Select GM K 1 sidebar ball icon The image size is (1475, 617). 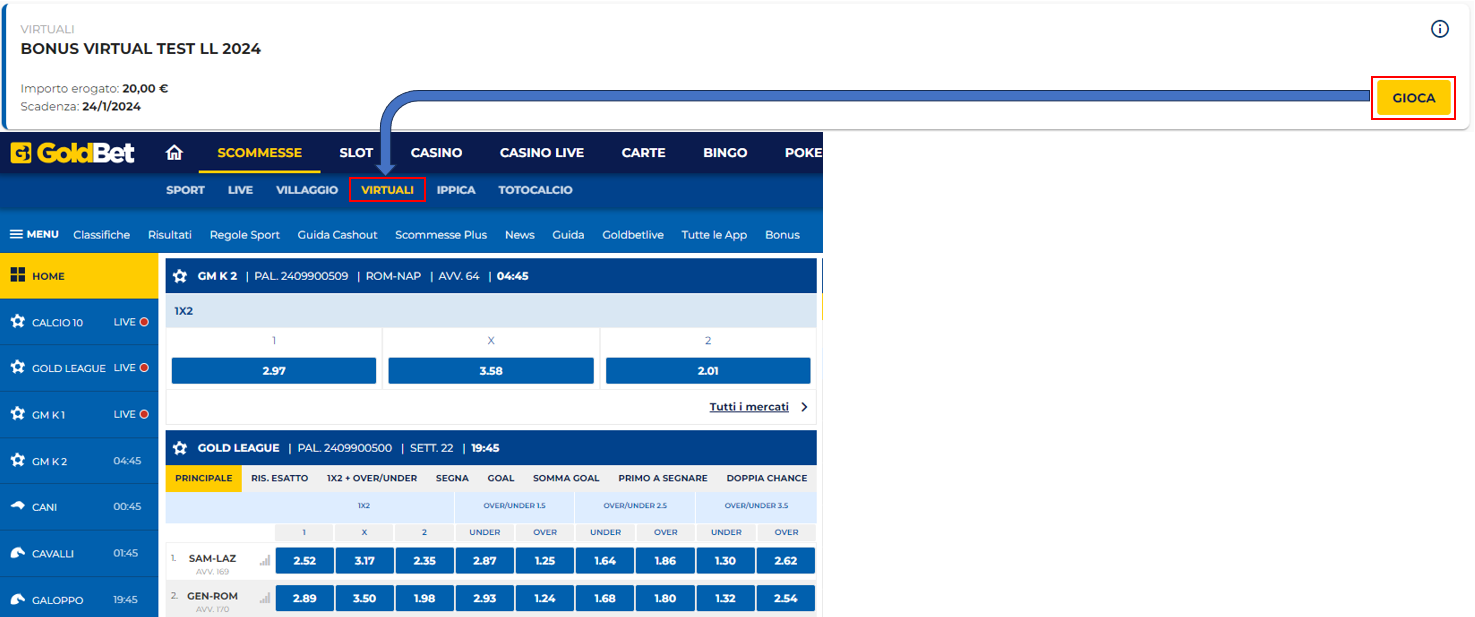[17, 414]
